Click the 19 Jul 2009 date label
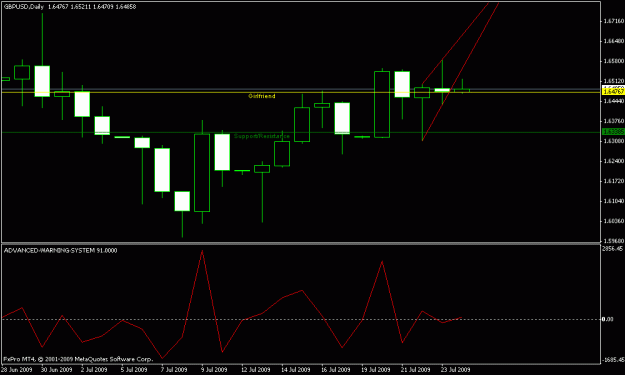This screenshot has width=625, height=375. click(375, 369)
